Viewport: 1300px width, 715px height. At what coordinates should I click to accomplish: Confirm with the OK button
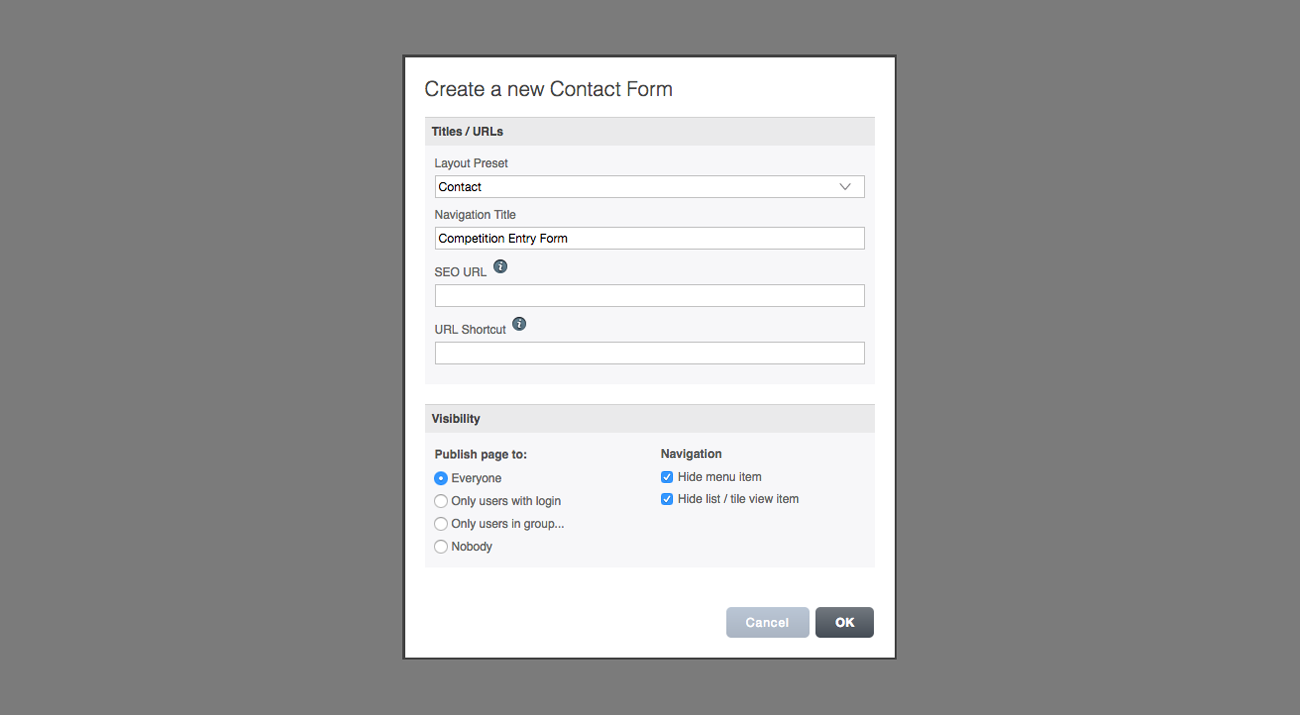click(844, 622)
